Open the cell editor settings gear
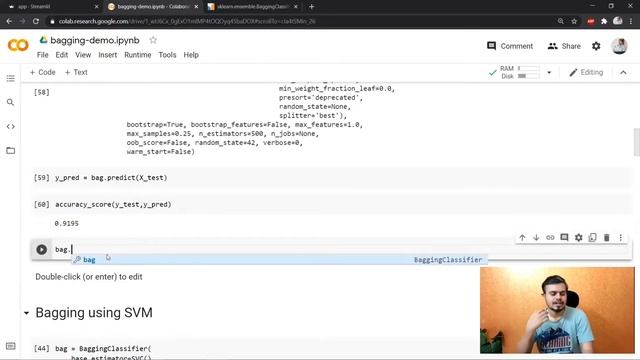The image size is (640, 360). [579, 238]
